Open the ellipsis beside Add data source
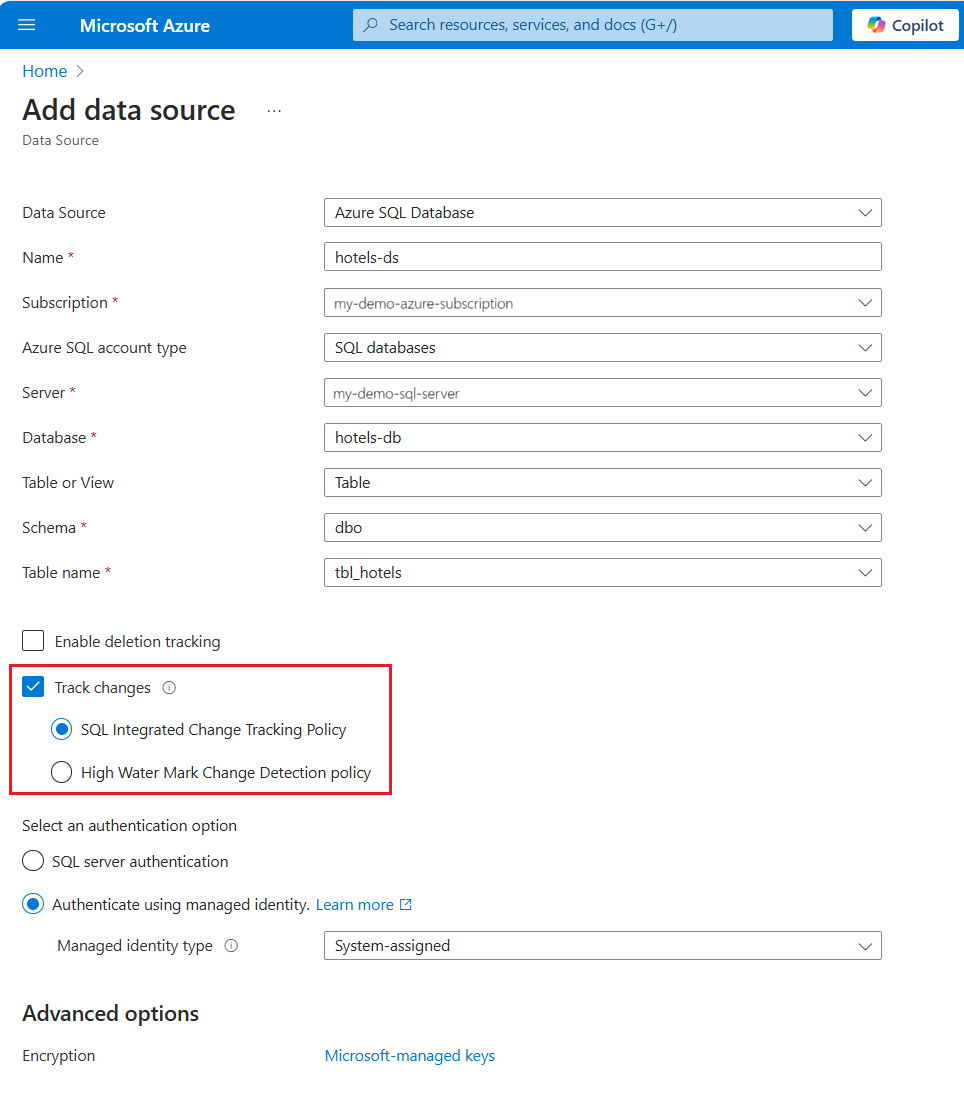 tap(273, 111)
